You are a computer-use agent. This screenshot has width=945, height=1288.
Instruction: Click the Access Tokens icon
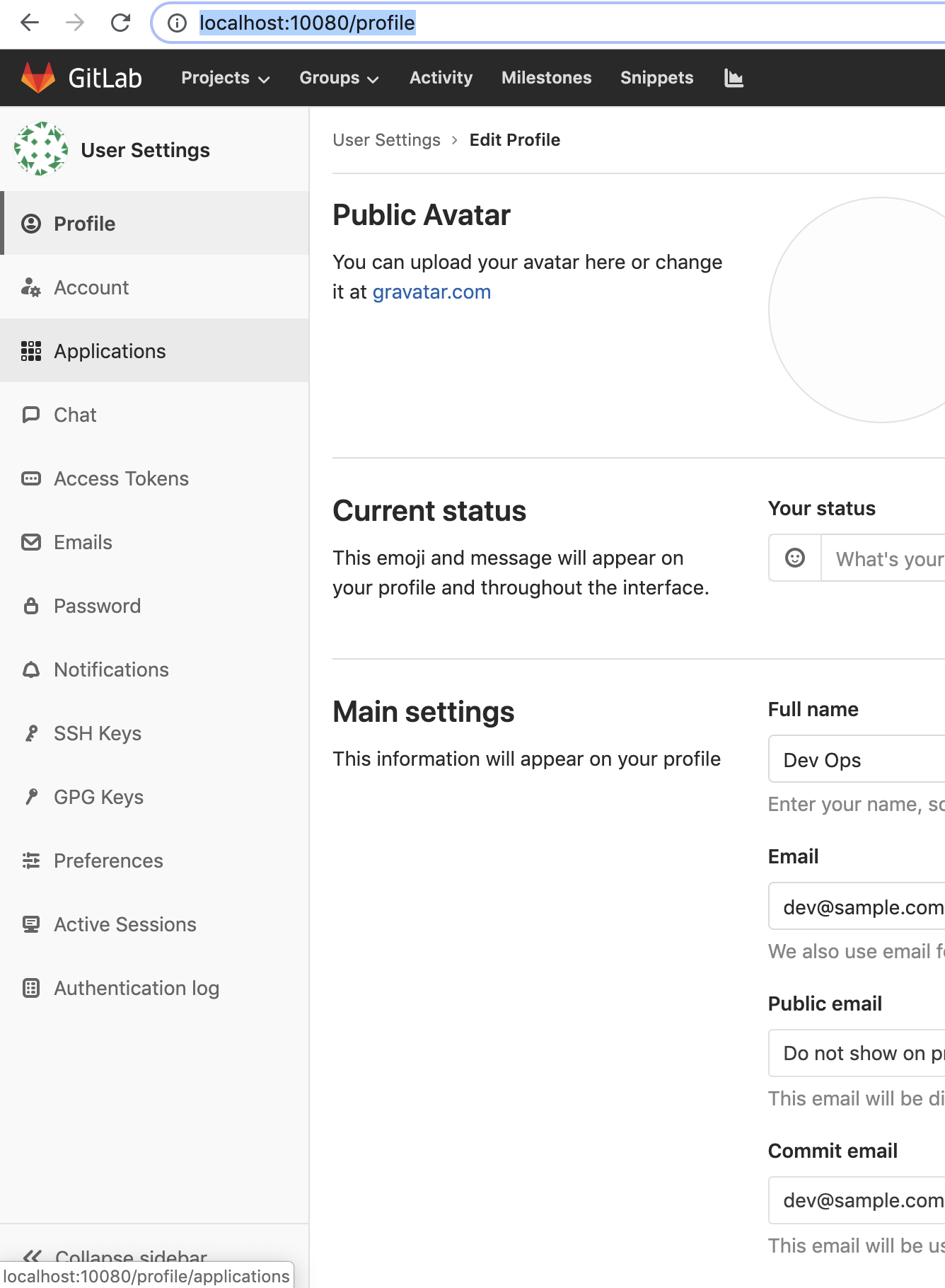pyautogui.click(x=31, y=478)
